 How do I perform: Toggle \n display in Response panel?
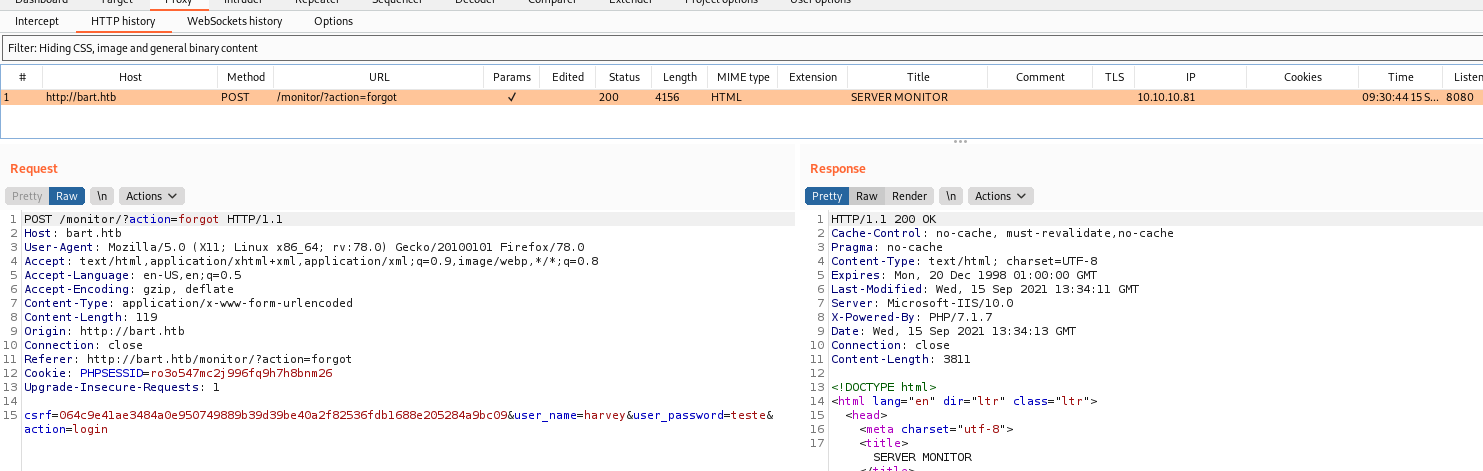click(952, 196)
